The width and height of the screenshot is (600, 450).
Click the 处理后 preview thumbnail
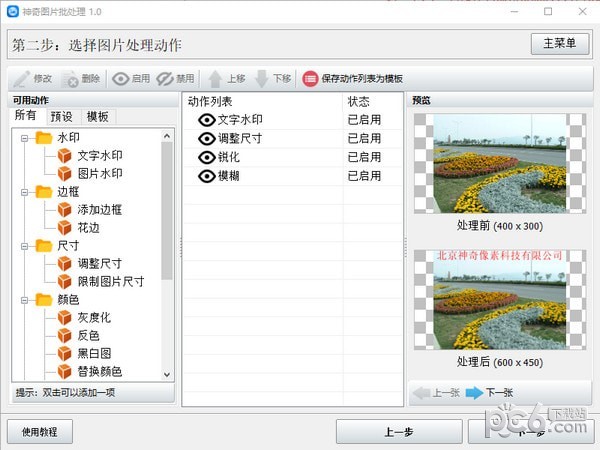(x=500, y=300)
